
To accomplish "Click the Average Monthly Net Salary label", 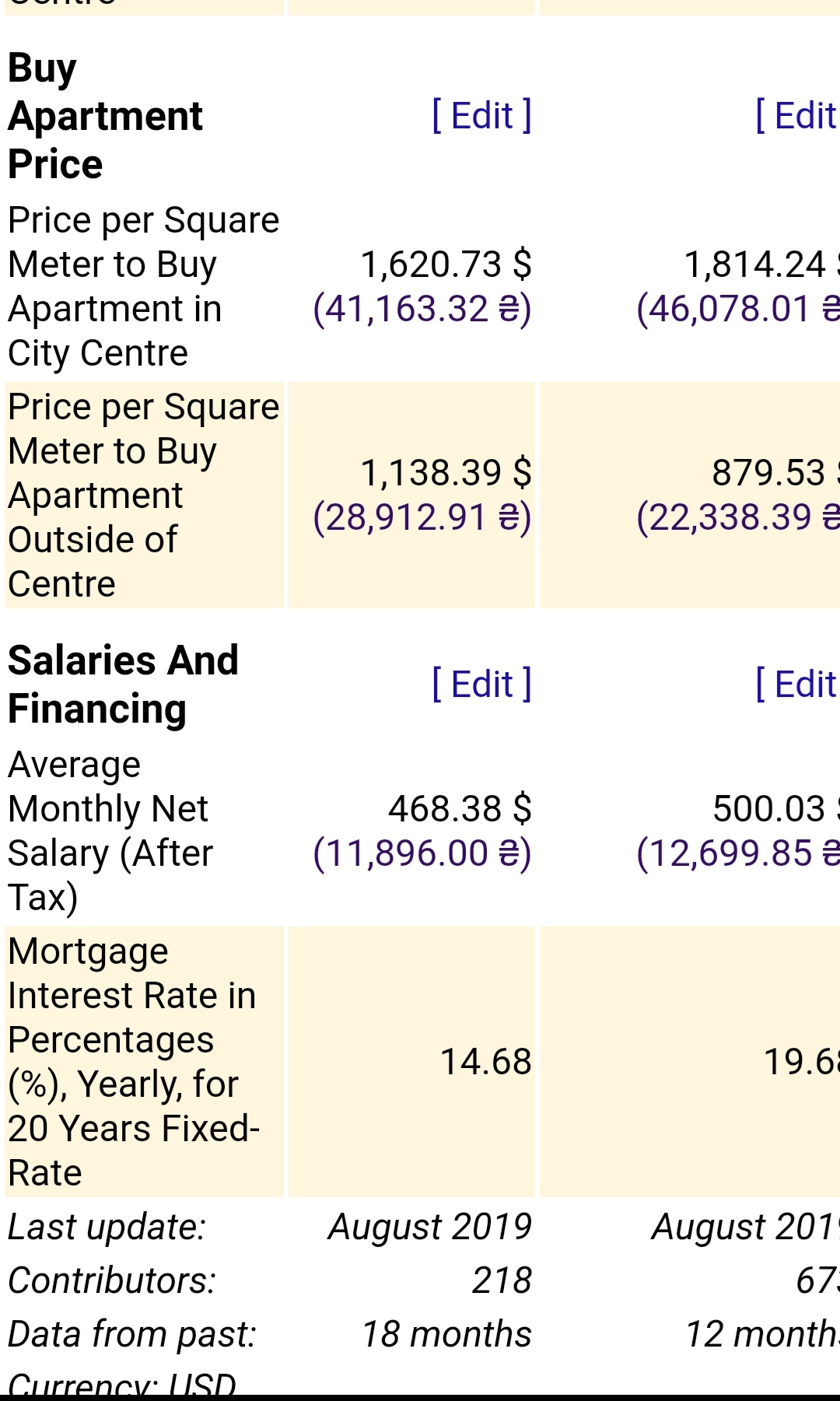I will click(x=109, y=831).
